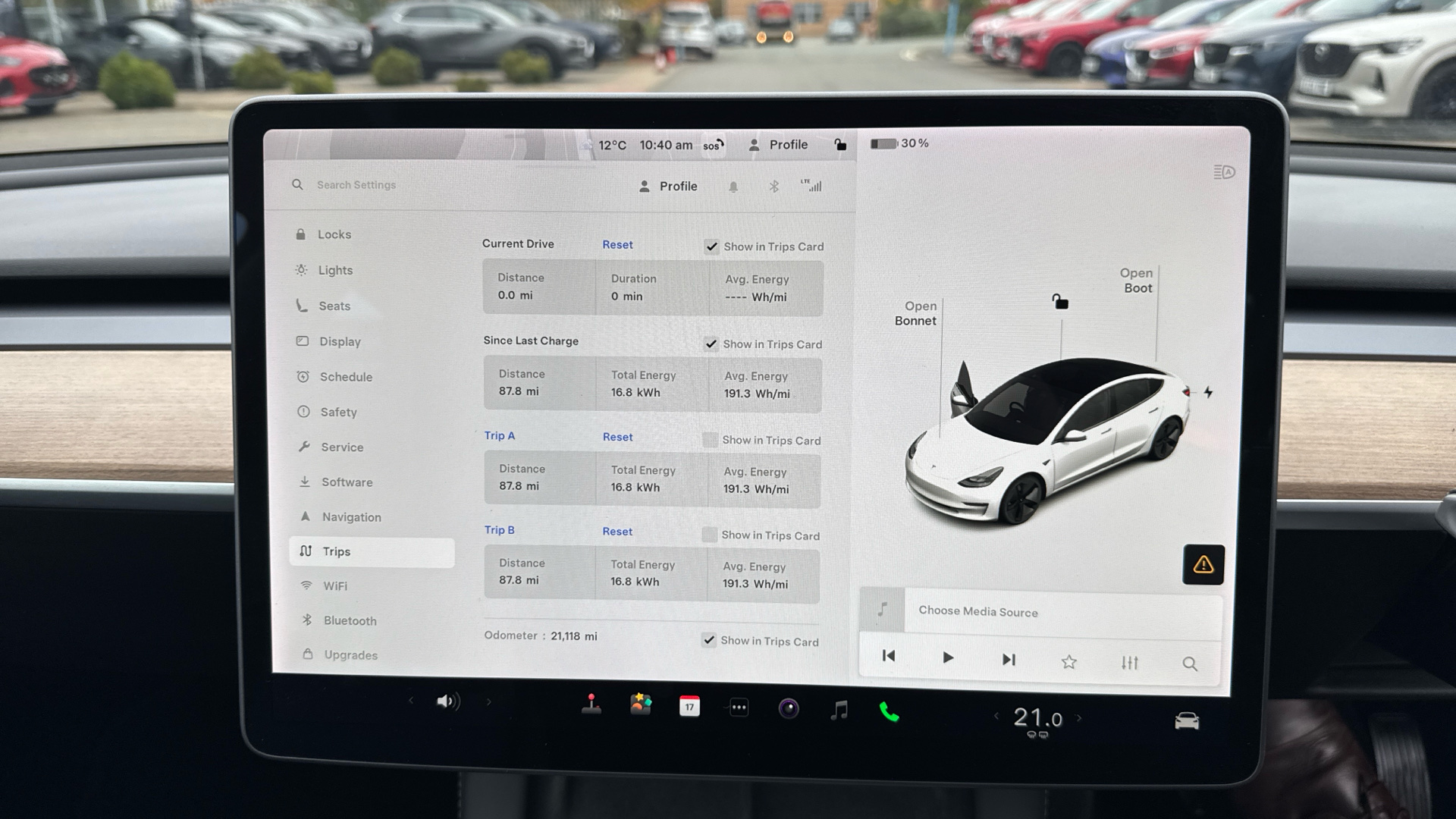Tap the green phone icon
Viewport: 1456px width, 819px height.
(x=889, y=711)
